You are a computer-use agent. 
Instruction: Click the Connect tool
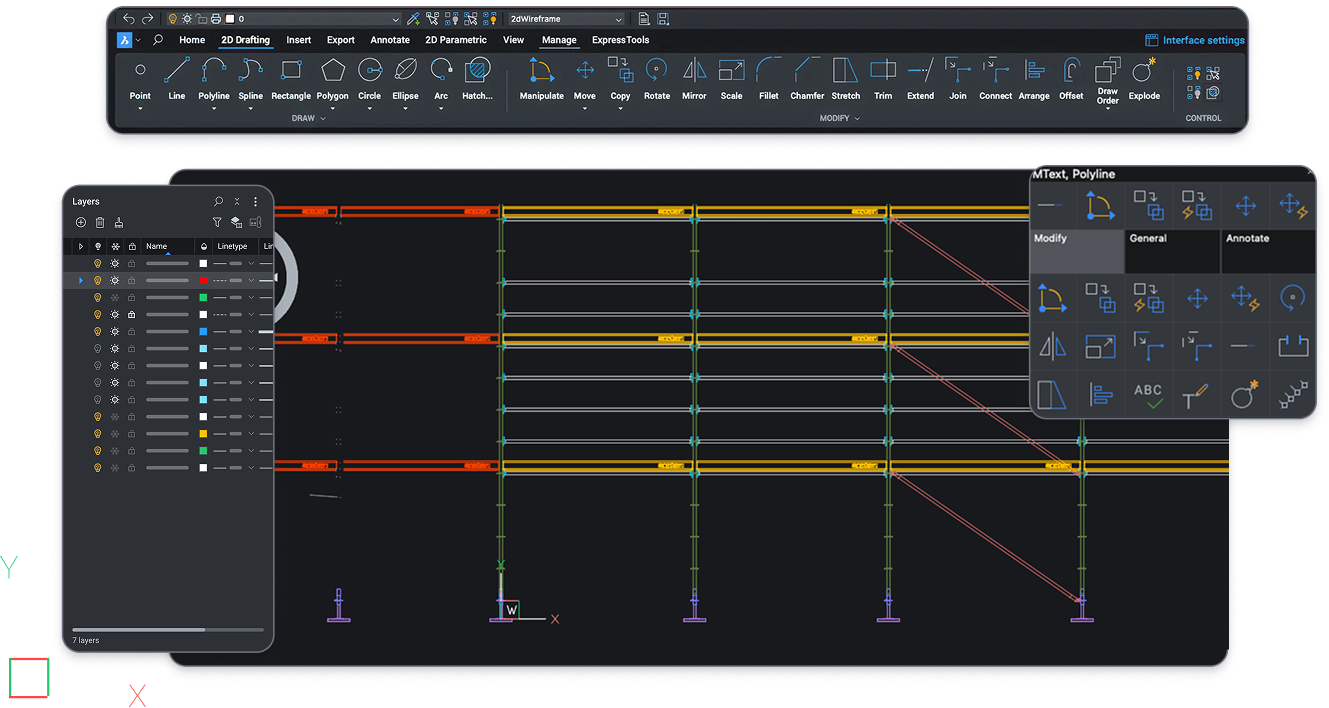point(996,78)
